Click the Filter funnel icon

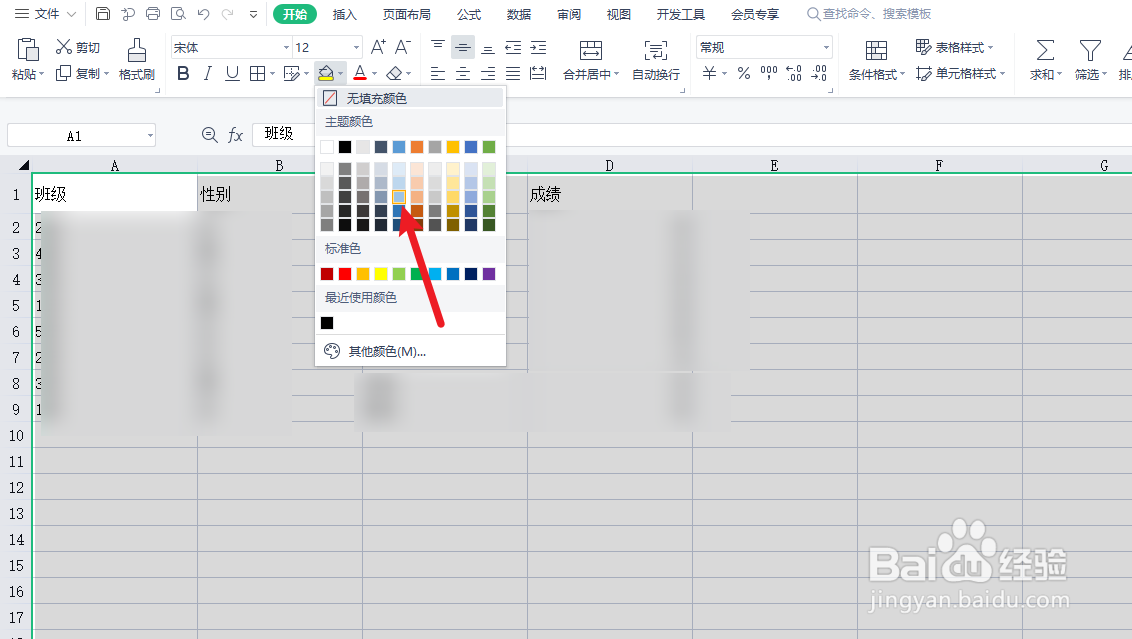1090,51
